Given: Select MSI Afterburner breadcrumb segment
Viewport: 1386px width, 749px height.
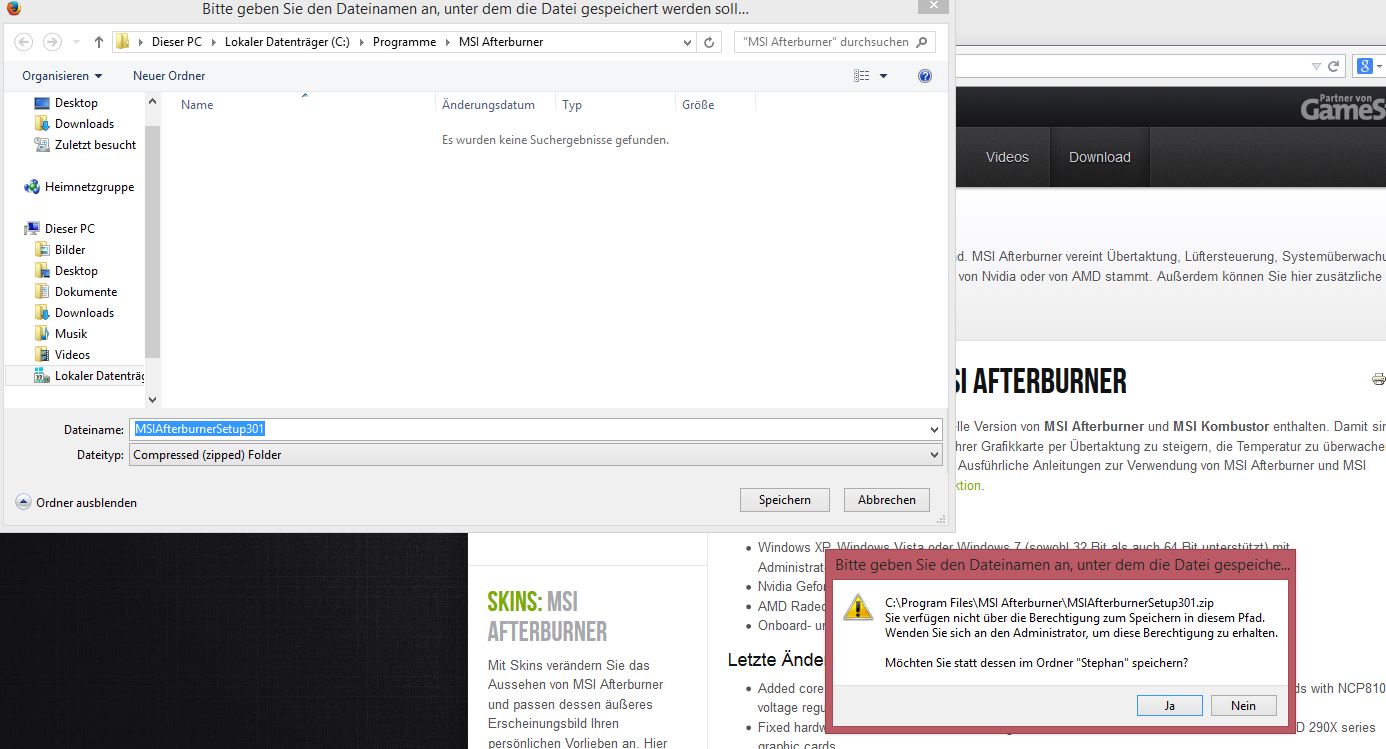Looking at the screenshot, I should pos(501,42).
